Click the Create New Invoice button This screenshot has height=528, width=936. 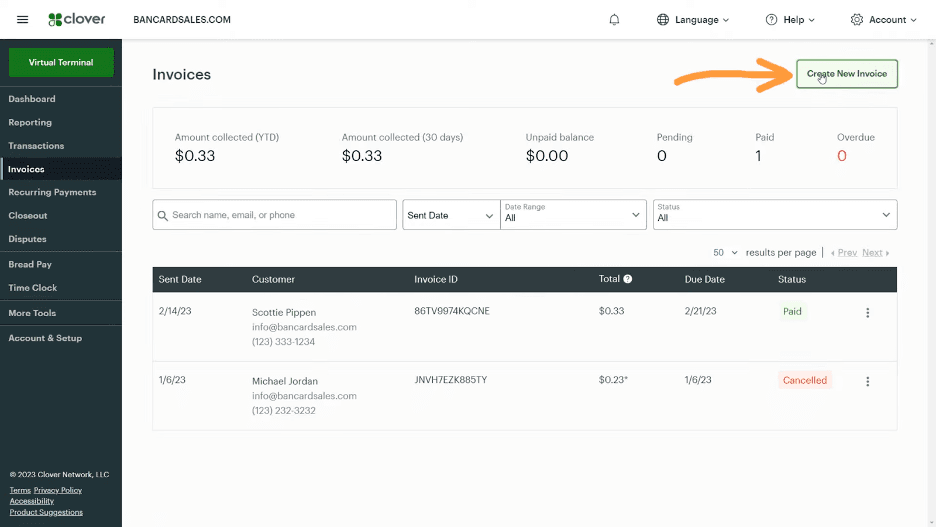coord(846,74)
